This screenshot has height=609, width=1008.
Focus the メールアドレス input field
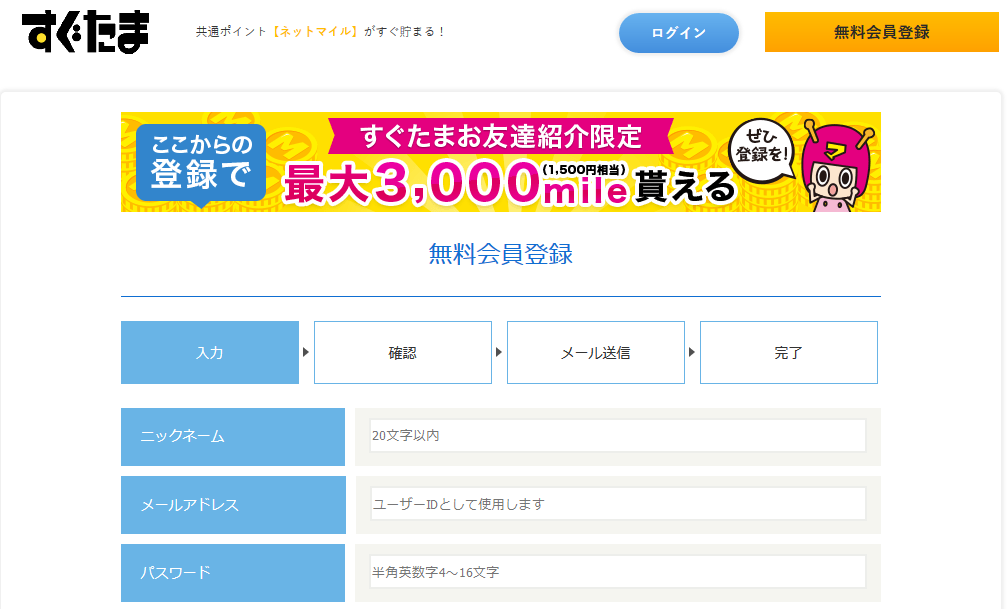[618, 504]
